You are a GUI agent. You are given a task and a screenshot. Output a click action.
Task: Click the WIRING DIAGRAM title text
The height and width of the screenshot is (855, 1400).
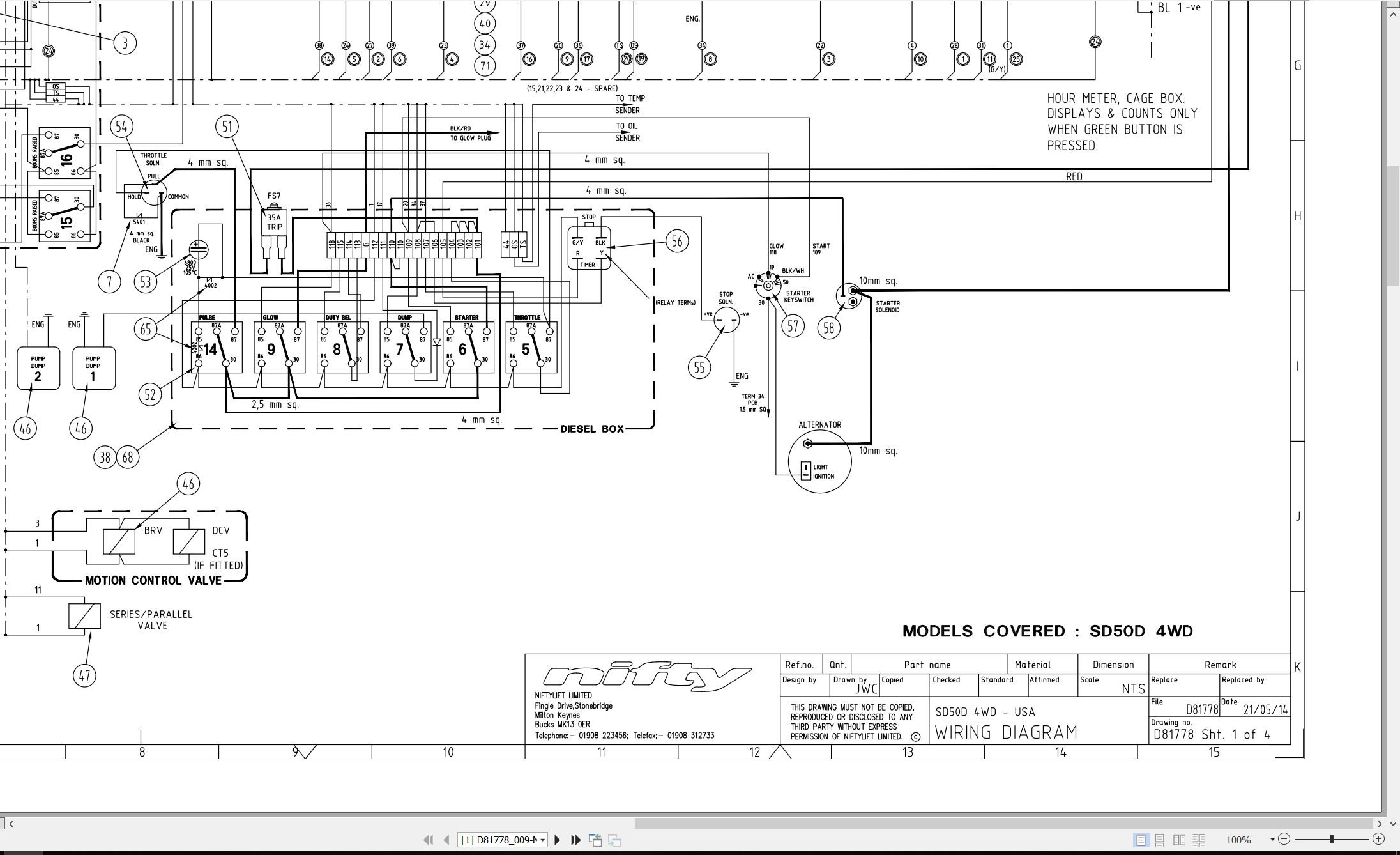[1006, 732]
